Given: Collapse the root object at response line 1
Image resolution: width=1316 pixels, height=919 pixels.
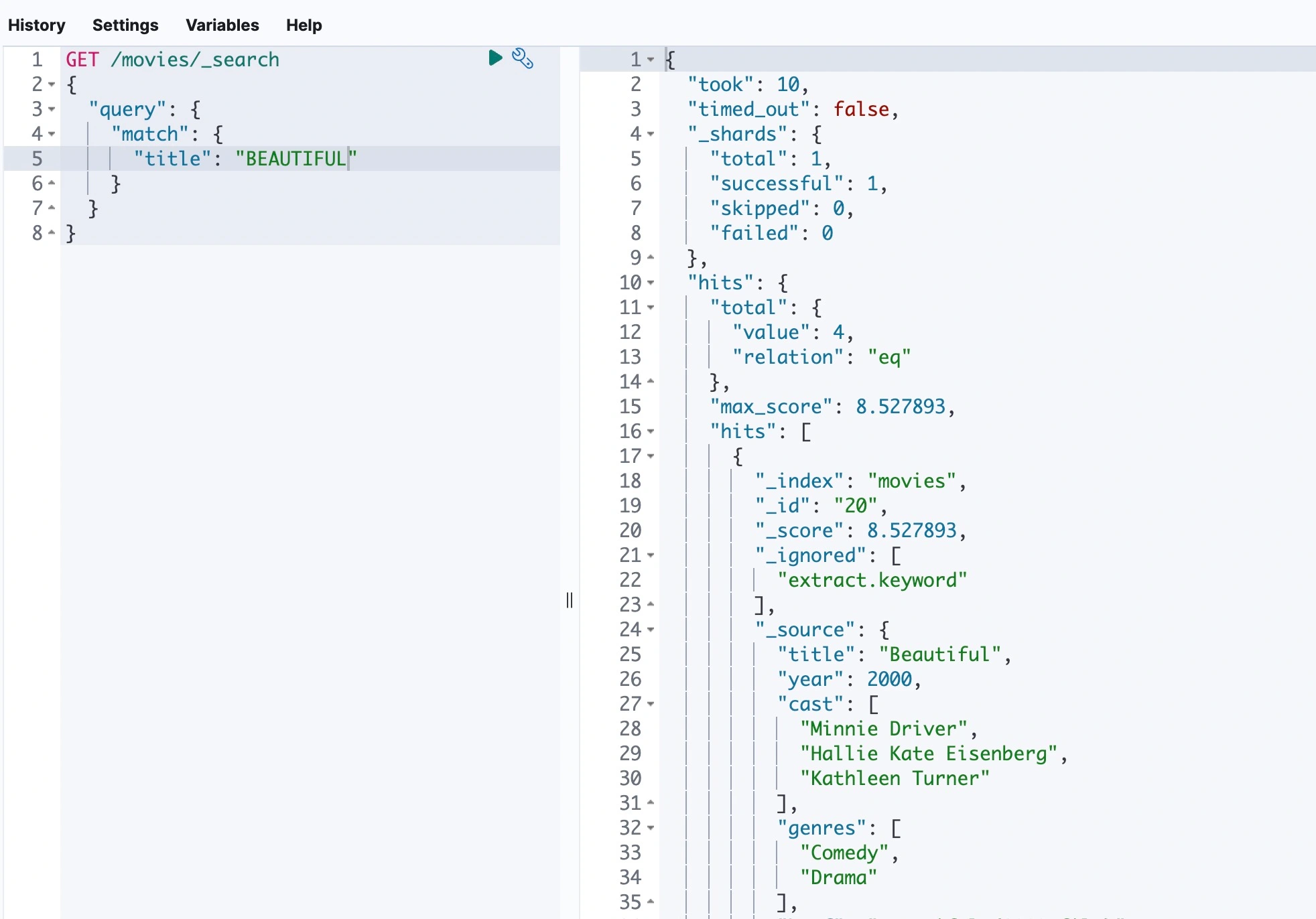Looking at the screenshot, I should (651, 60).
